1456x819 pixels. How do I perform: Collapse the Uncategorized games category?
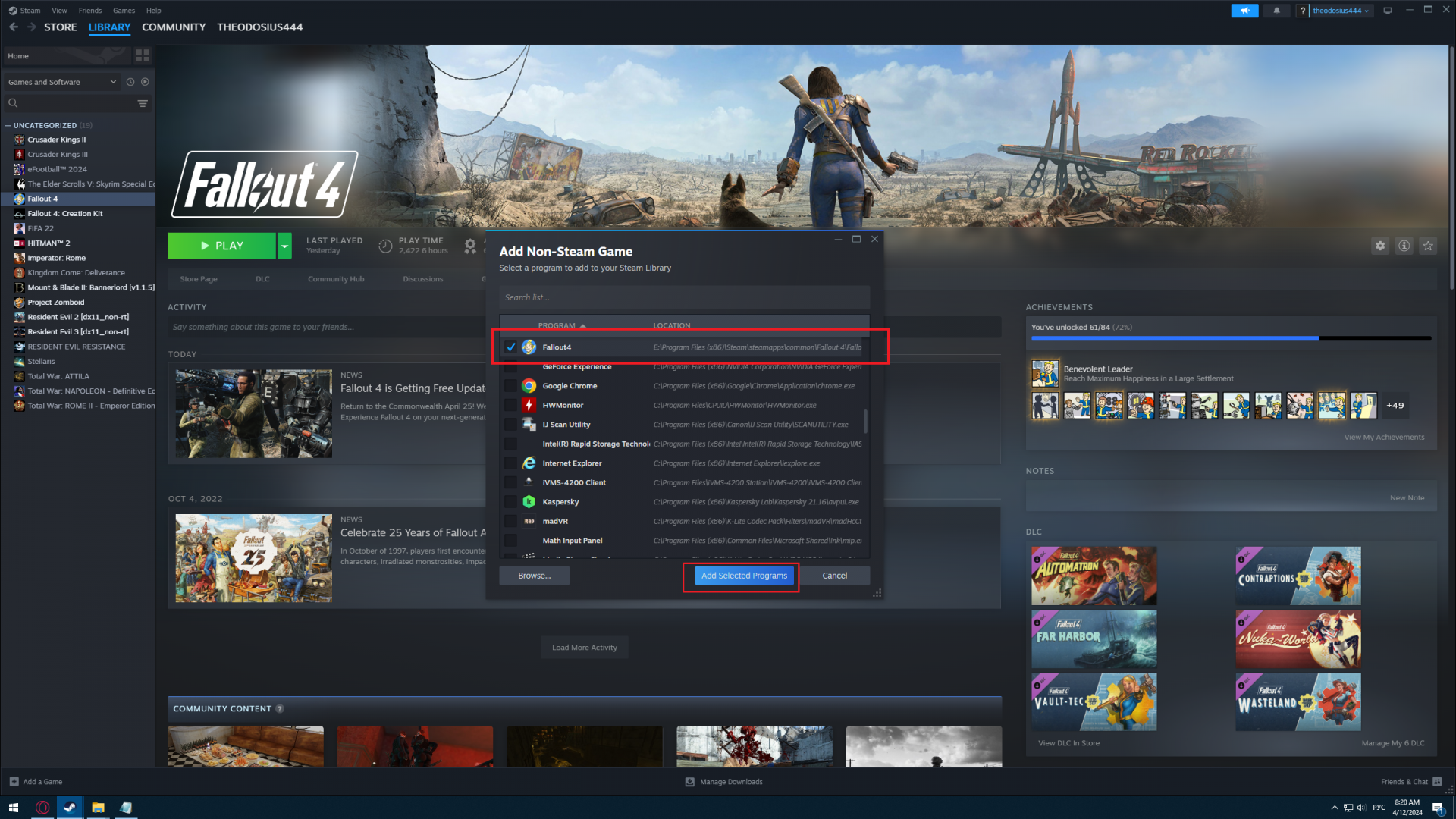pyautogui.click(x=8, y=126)
